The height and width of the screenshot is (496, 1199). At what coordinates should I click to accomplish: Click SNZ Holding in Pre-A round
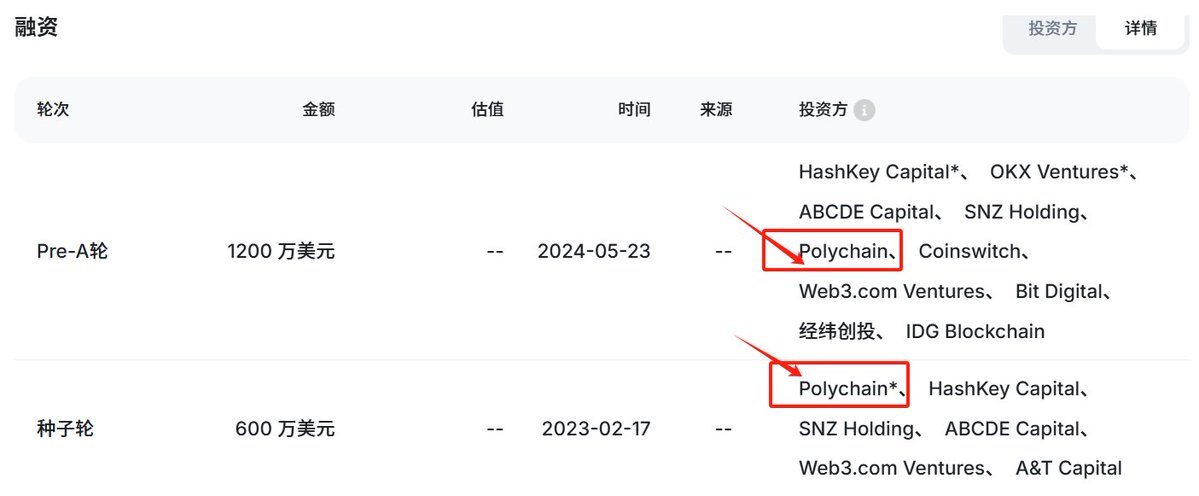coord(1021,212)
